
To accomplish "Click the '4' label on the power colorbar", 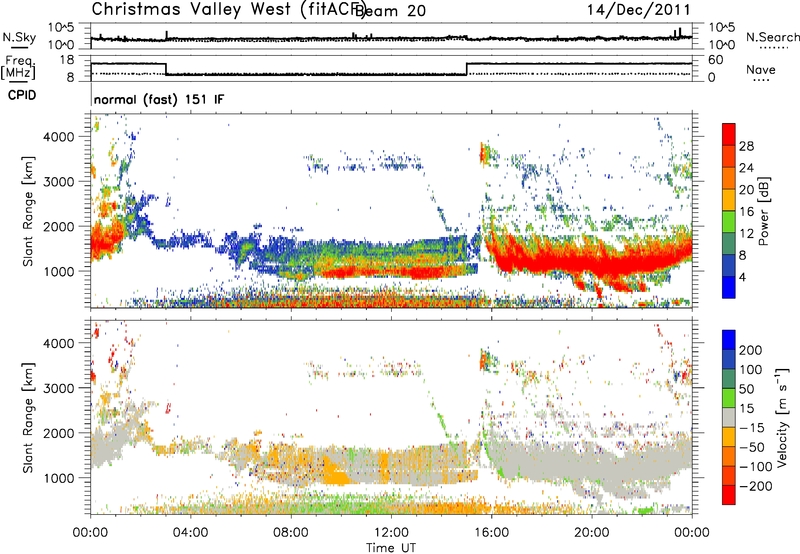I will pyautogui.click(x=742, y=278).
